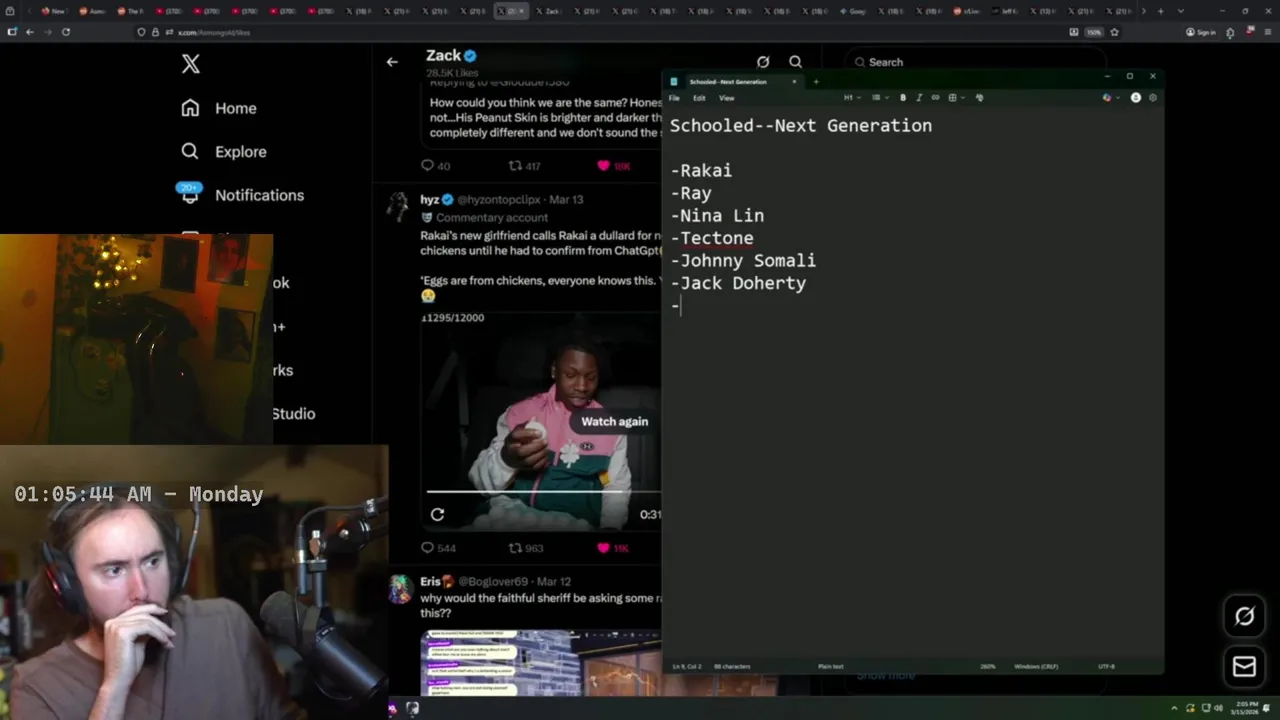Click the reply icon with 544 replies
This screenshot has height=720, width=1280.
(x=427, y=548)
